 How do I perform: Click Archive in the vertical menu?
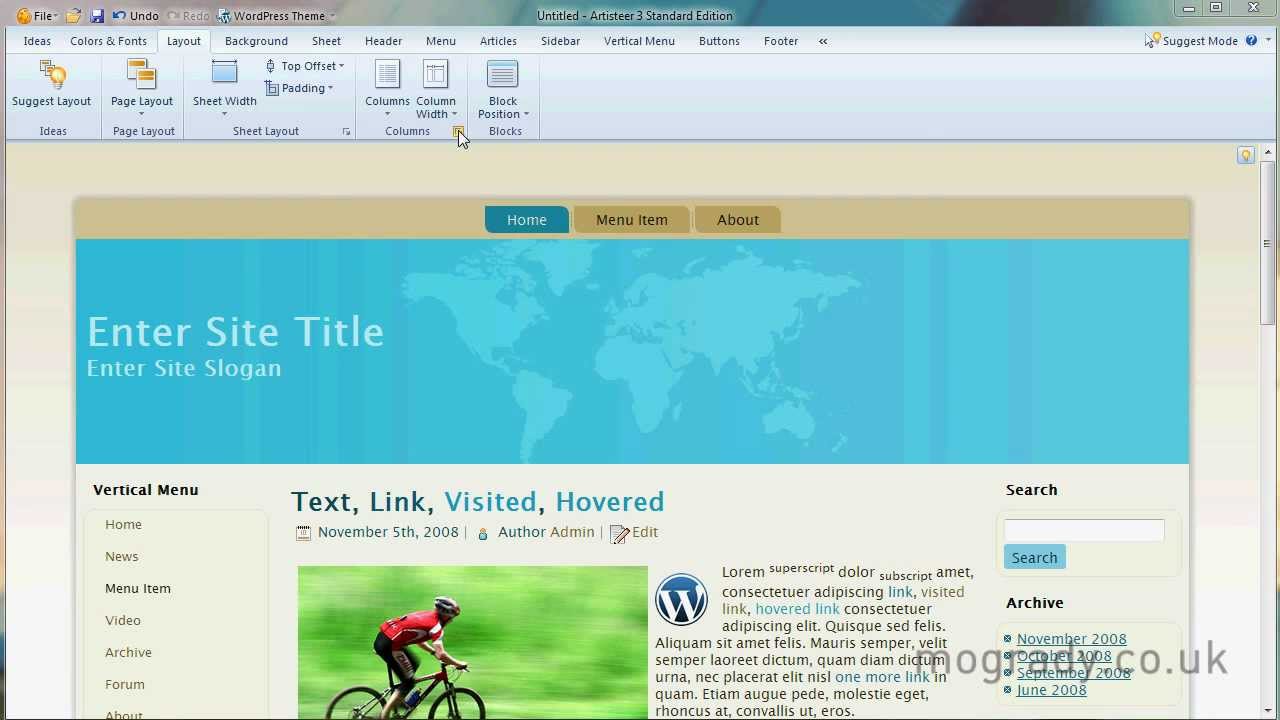(x=128, y=653)
